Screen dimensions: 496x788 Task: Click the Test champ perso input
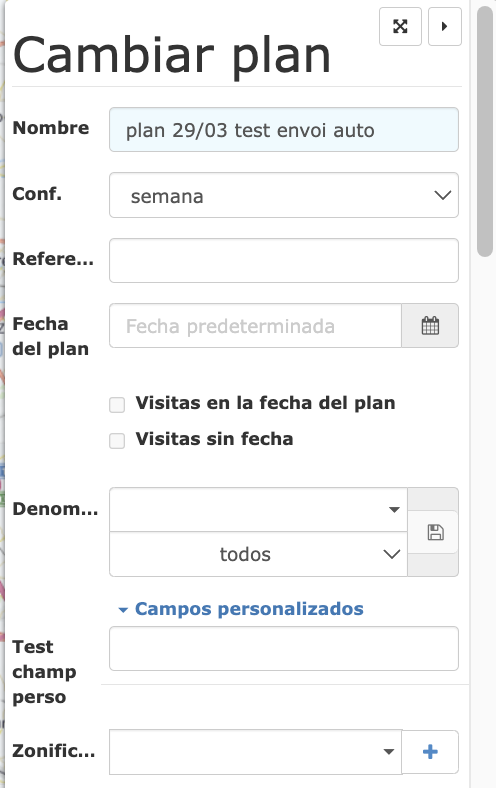283,648
